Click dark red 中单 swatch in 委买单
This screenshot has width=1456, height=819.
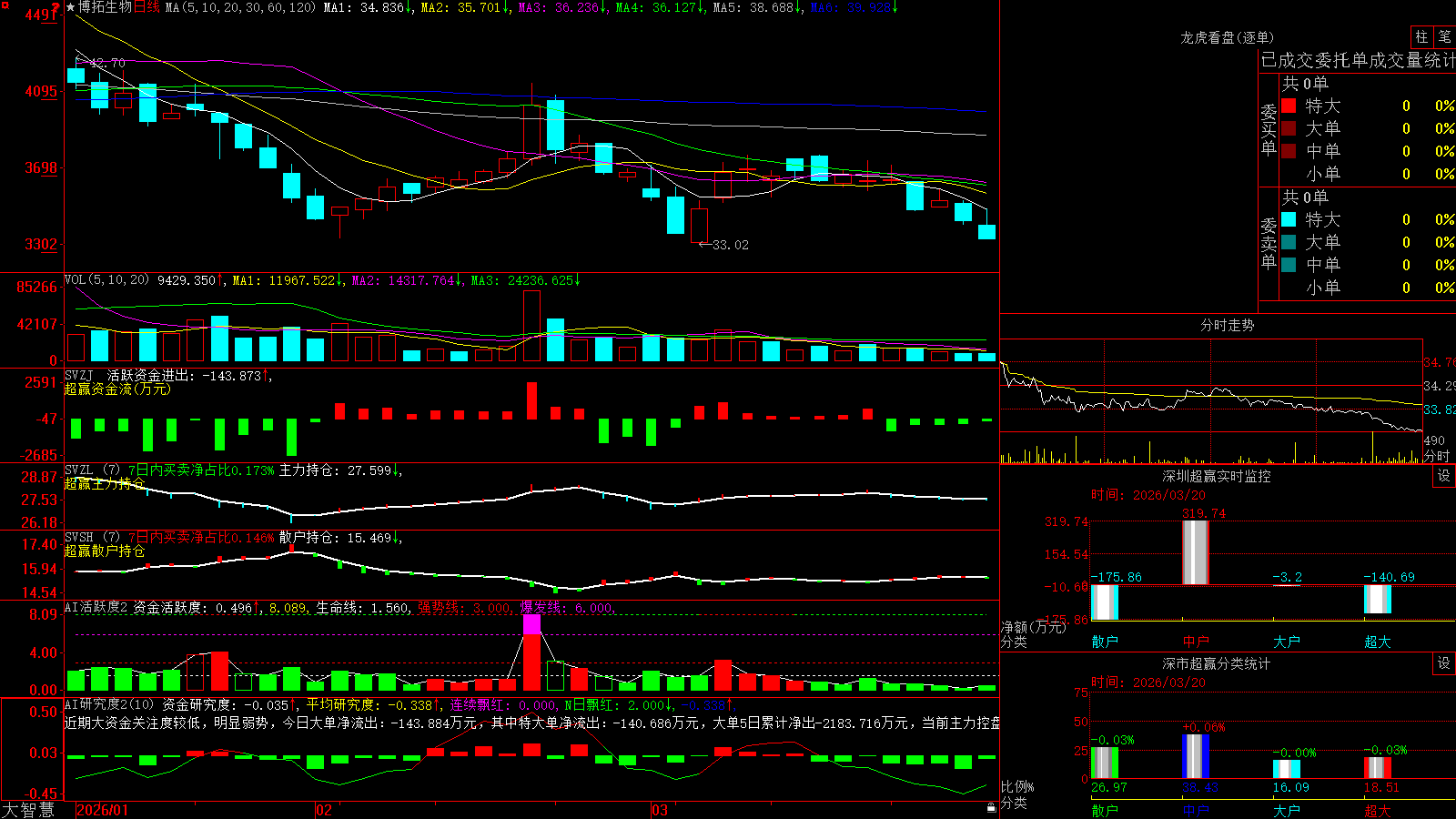[1289, 151]
